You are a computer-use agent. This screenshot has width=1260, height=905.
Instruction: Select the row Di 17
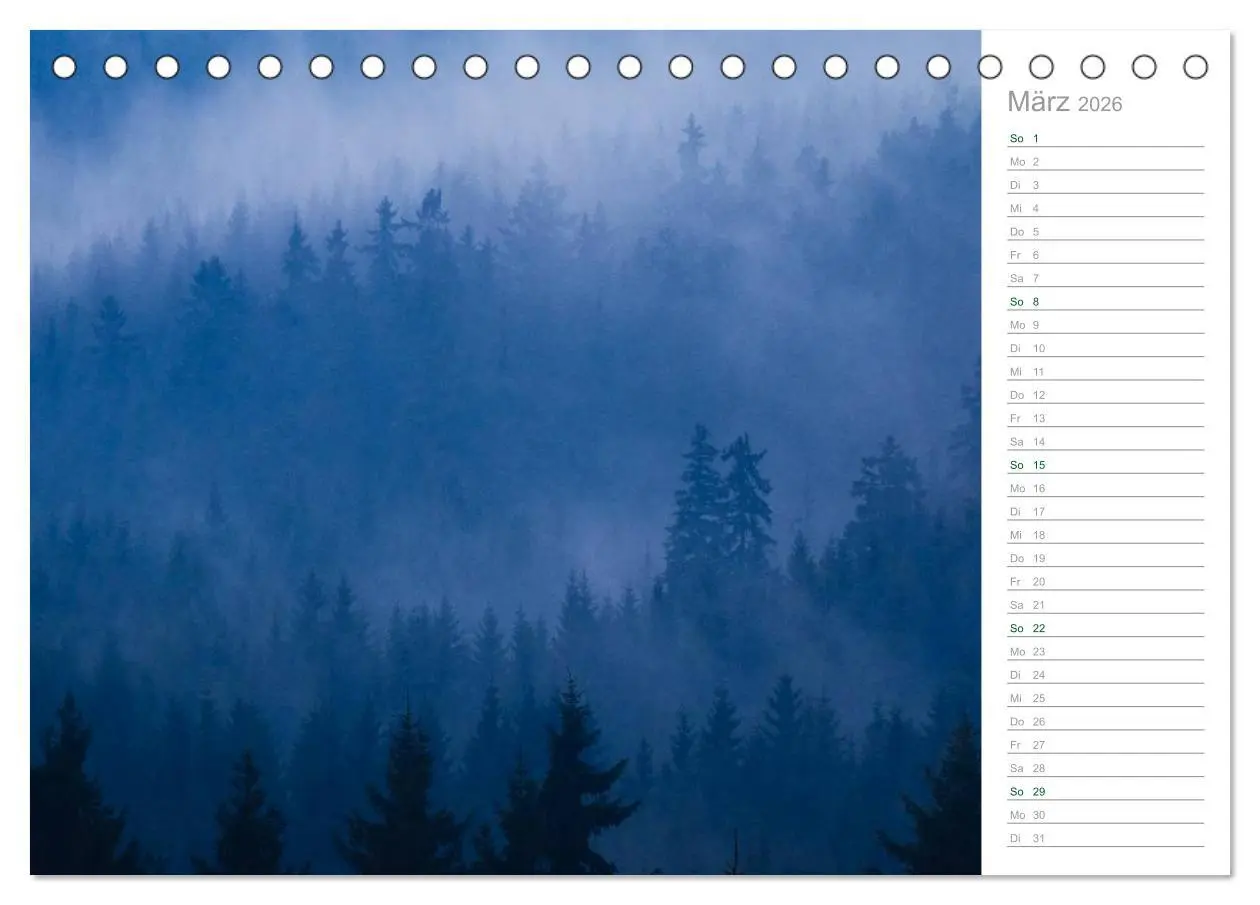point(1105,512)
